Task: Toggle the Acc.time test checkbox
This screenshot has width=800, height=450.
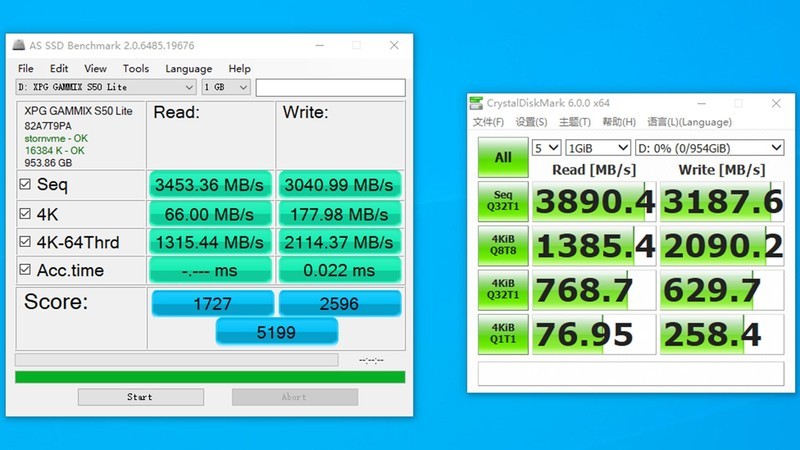Action: point(24,269)
